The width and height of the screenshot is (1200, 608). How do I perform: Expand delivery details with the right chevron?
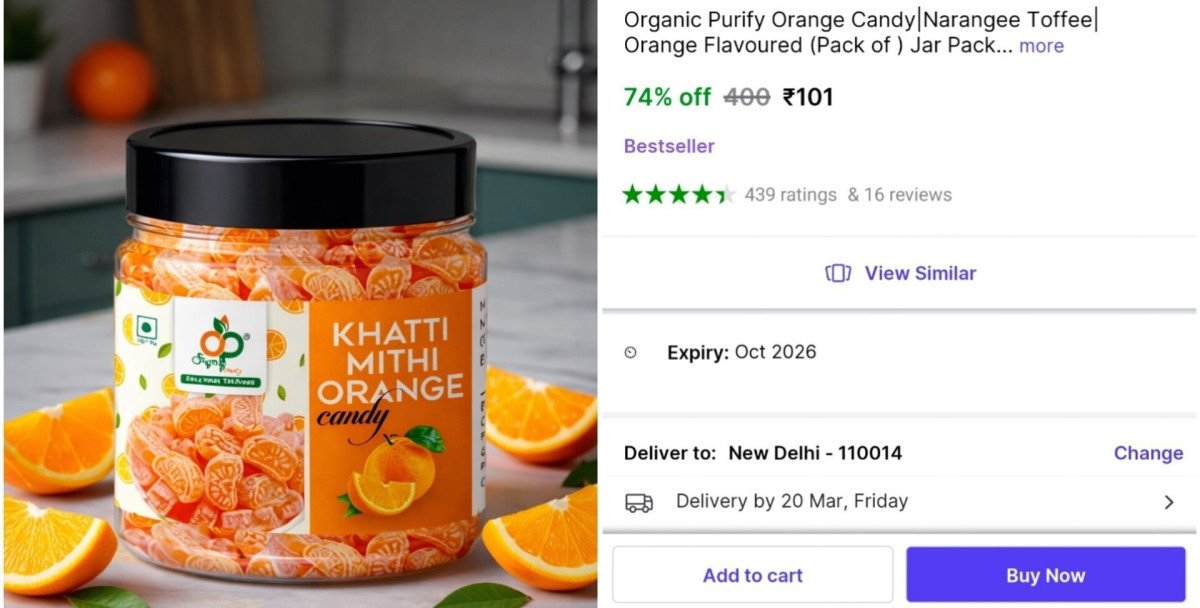1169,501
